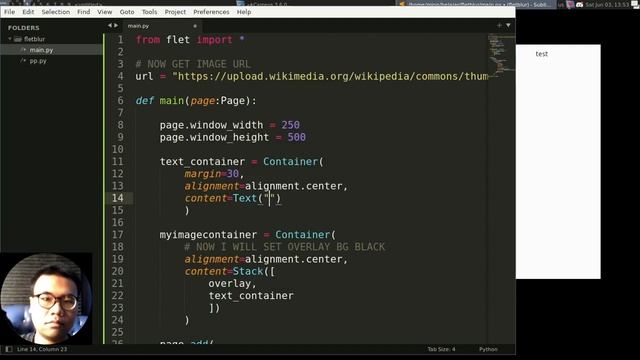Viewport: 640px width, 360px height.
Task: Click the date and time clock in system bar
Action: 607,4
